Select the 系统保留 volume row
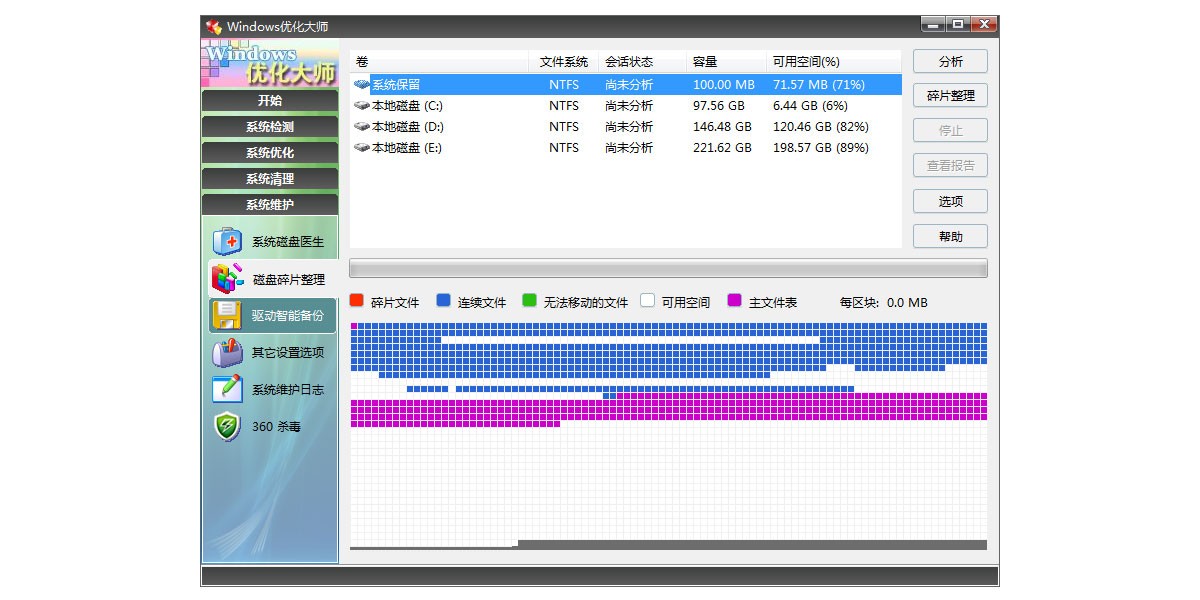The height and width of the screenshot is (600, 1200). (x=626, y=85)
